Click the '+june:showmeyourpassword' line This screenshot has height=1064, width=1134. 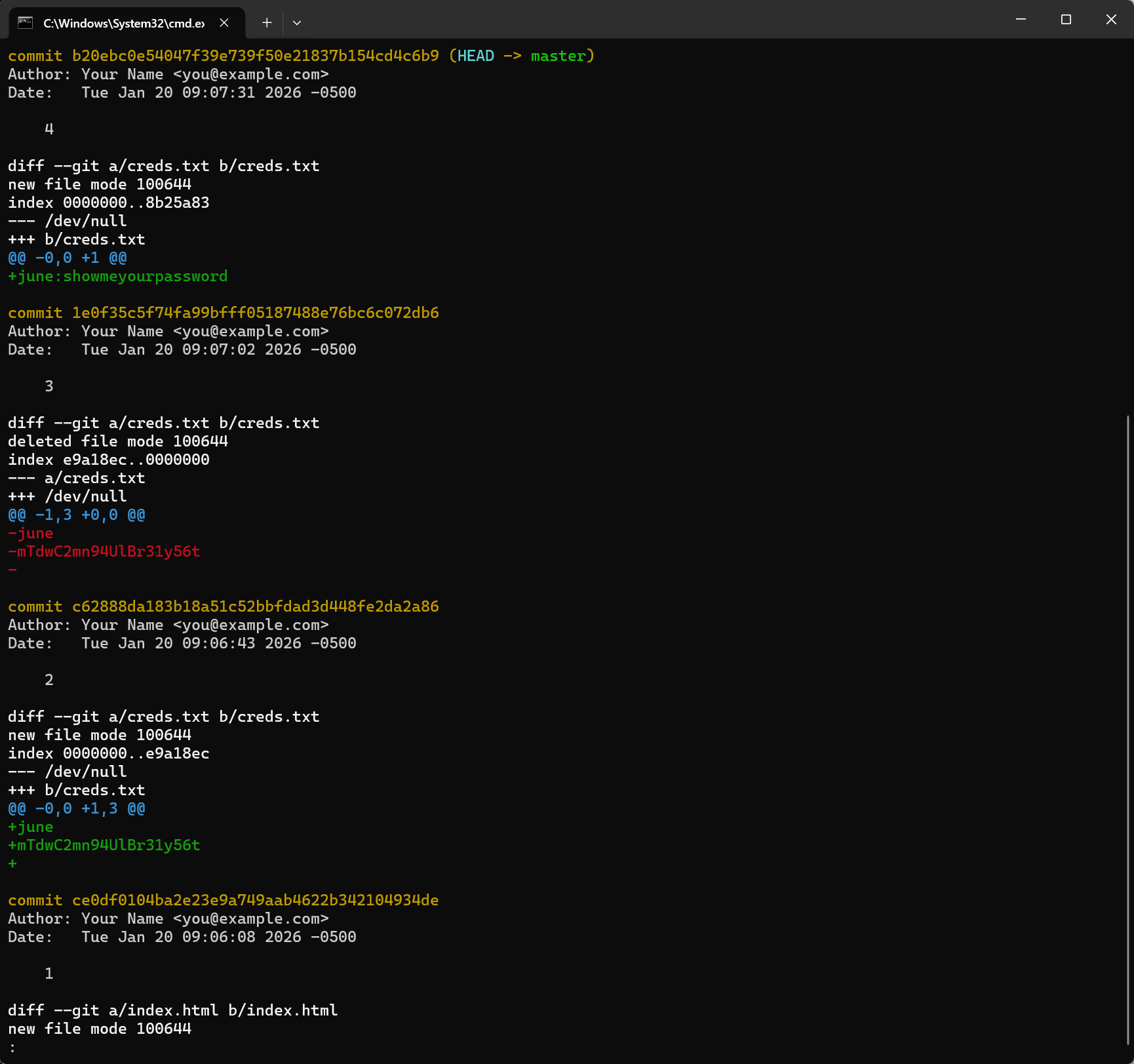click(118, 277)
